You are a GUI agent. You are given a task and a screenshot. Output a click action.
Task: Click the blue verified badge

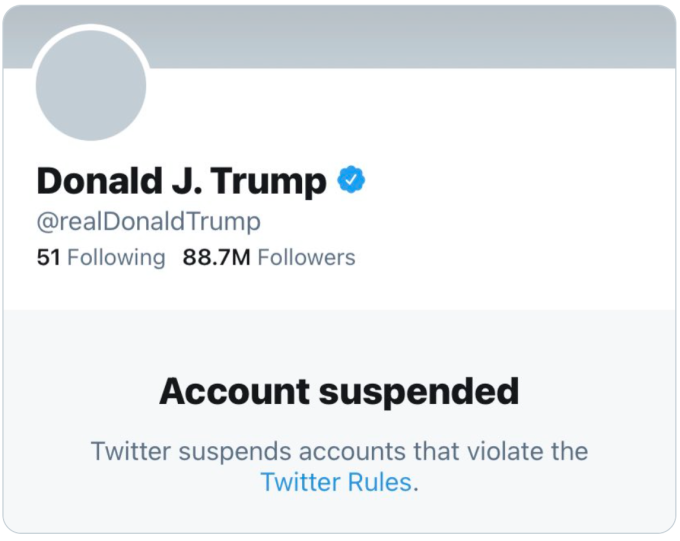[351, 180]
